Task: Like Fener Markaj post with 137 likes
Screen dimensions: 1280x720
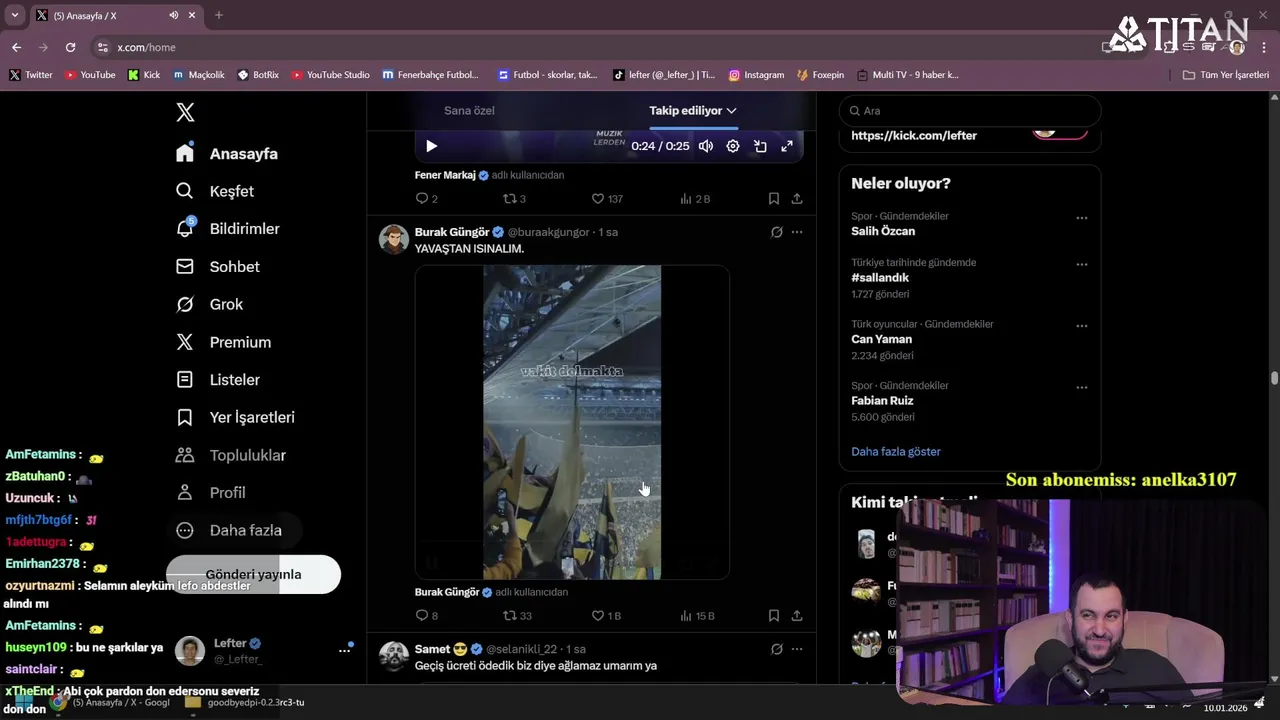Action: pos(607,199)
